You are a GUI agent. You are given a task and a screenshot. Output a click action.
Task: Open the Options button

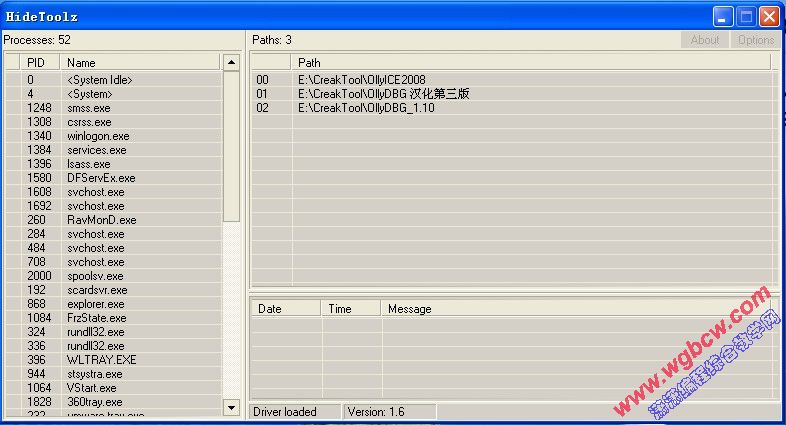coord(755,40)
